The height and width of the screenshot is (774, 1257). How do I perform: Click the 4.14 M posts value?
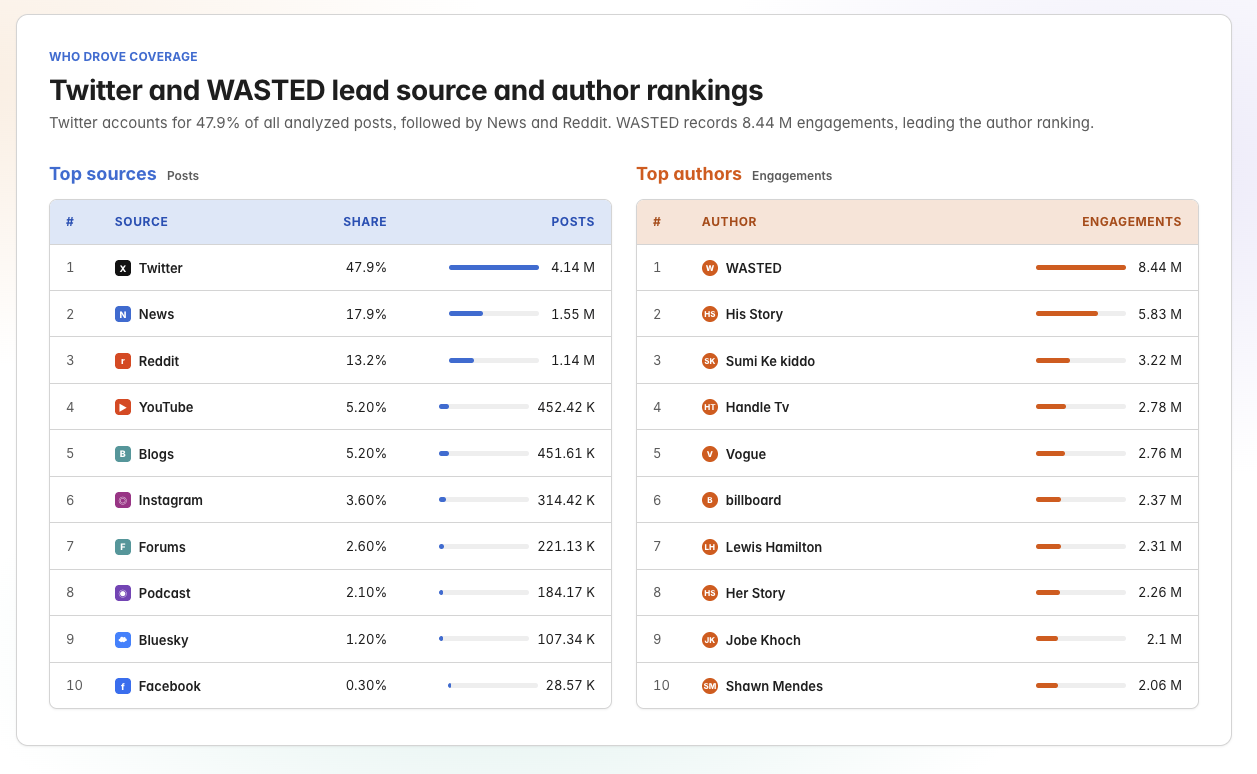[573, 268]
